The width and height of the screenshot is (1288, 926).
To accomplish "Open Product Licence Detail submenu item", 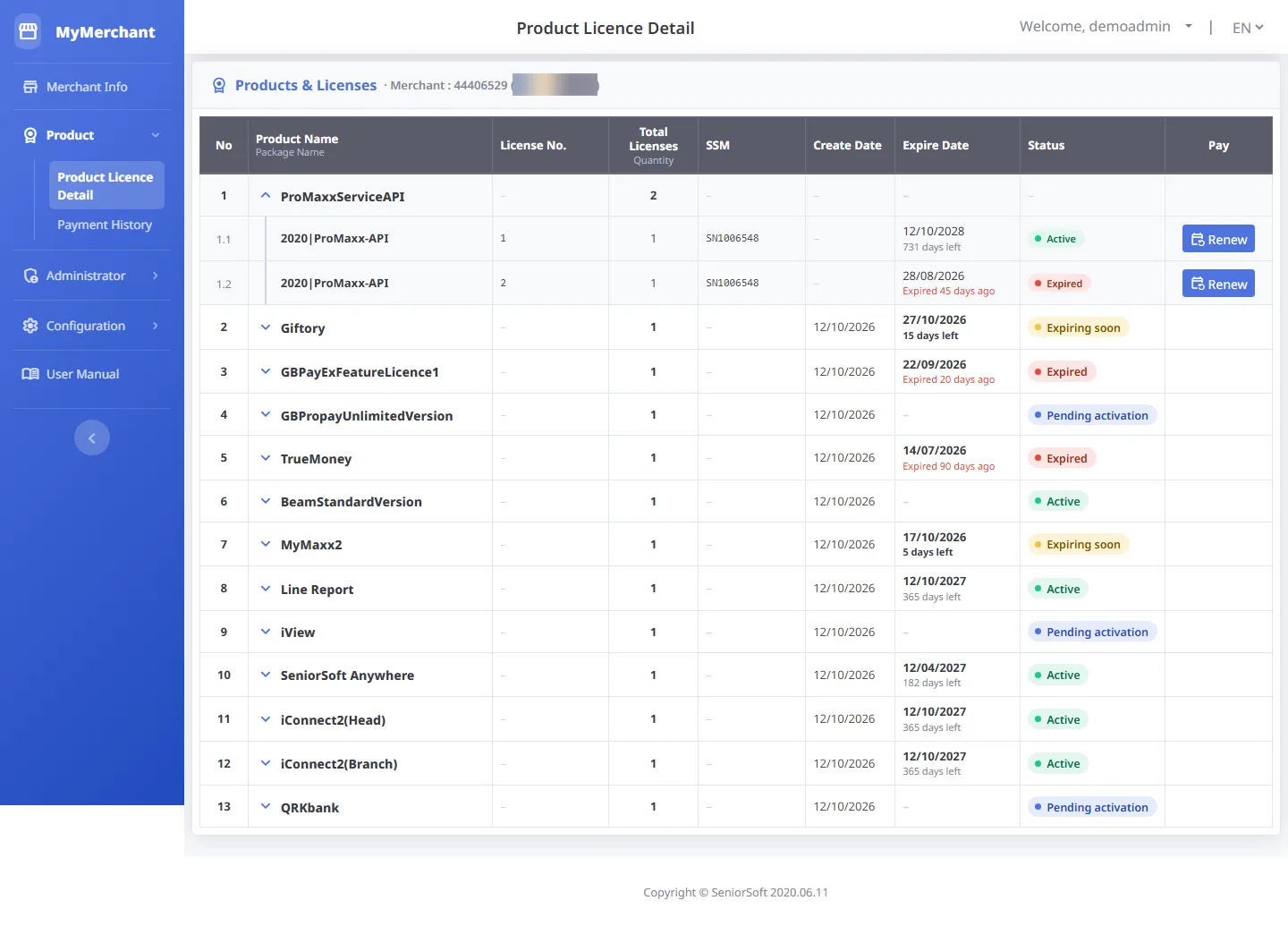I will 106,185.
